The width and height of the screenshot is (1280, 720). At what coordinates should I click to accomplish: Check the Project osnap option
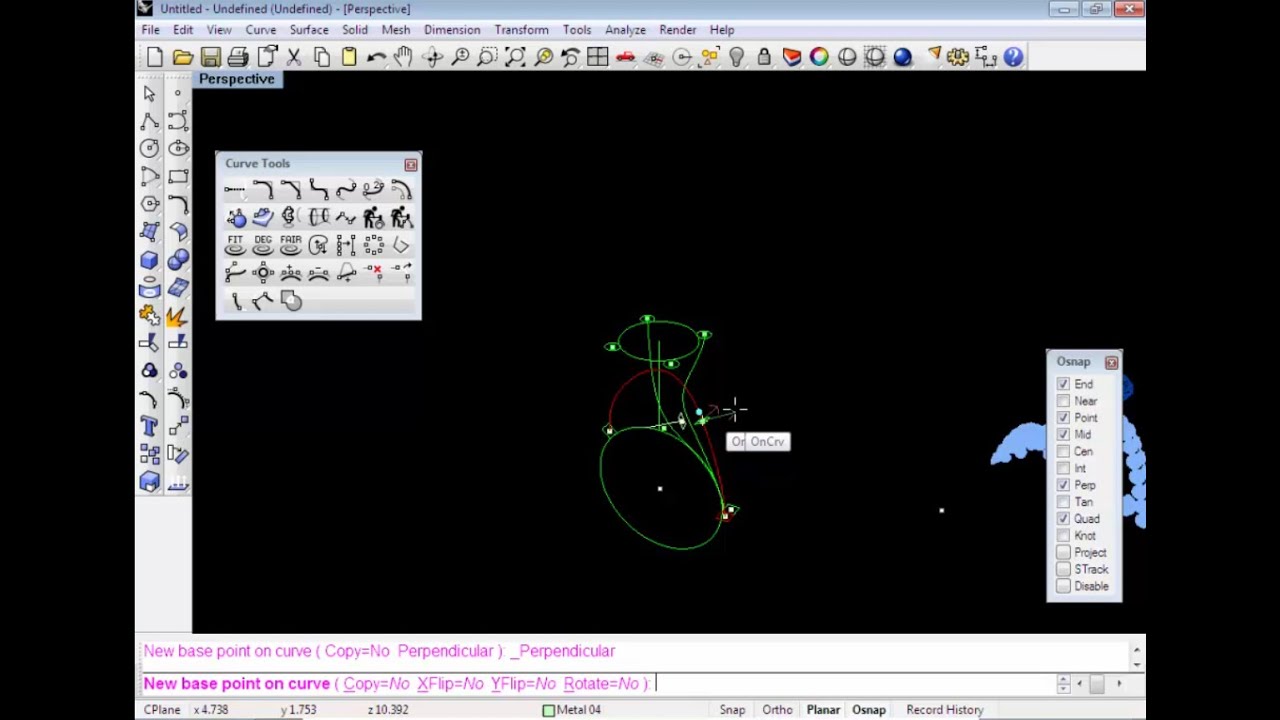click(x=1063, y=552)
